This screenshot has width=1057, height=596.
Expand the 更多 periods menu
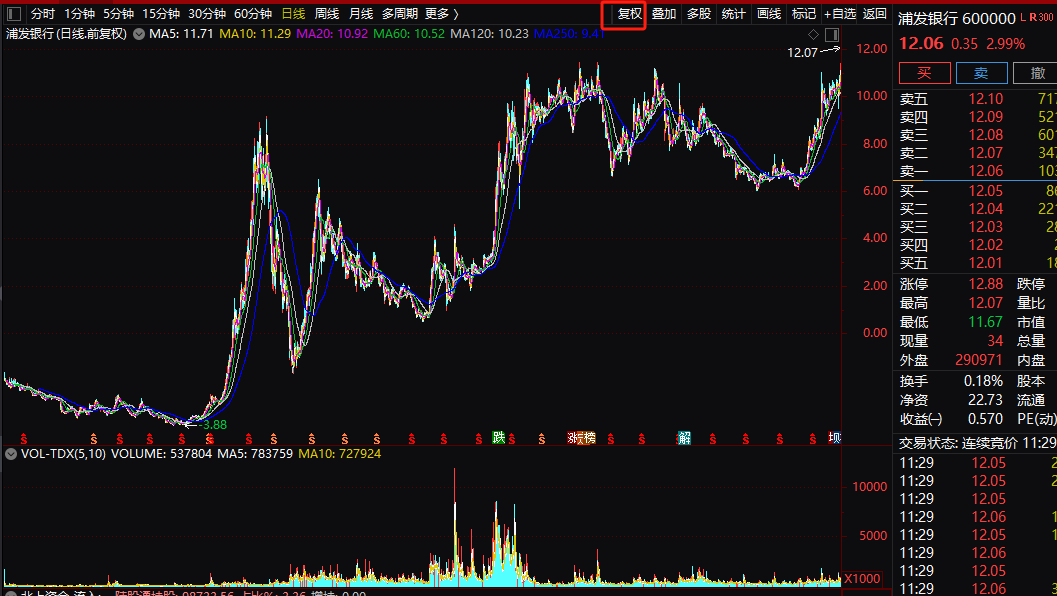click(441, 14)
